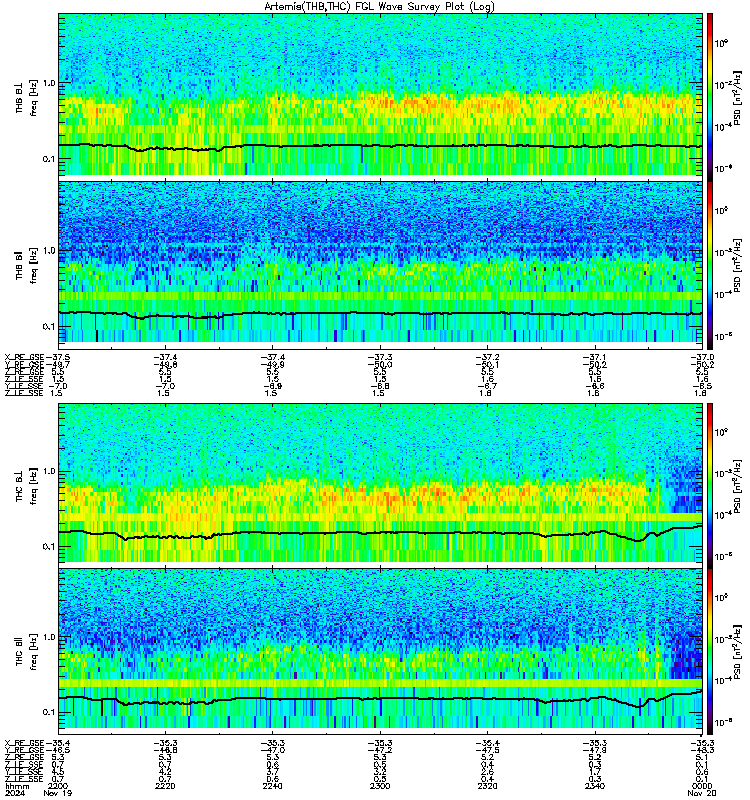
Task: Click the '-47.2' Y_RE_GSE value
Action: coord(380,751)
